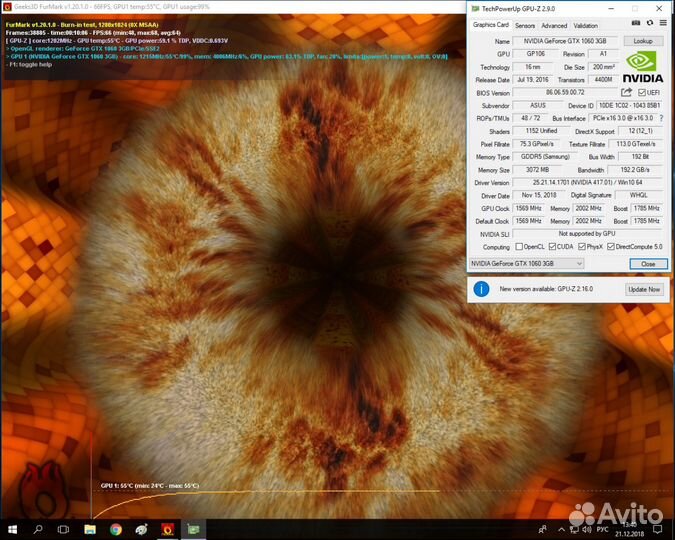The height and width of the screenshot is (540, 675).
Task: Click the paint palette taskbar icon
Action: coord(142,529)
